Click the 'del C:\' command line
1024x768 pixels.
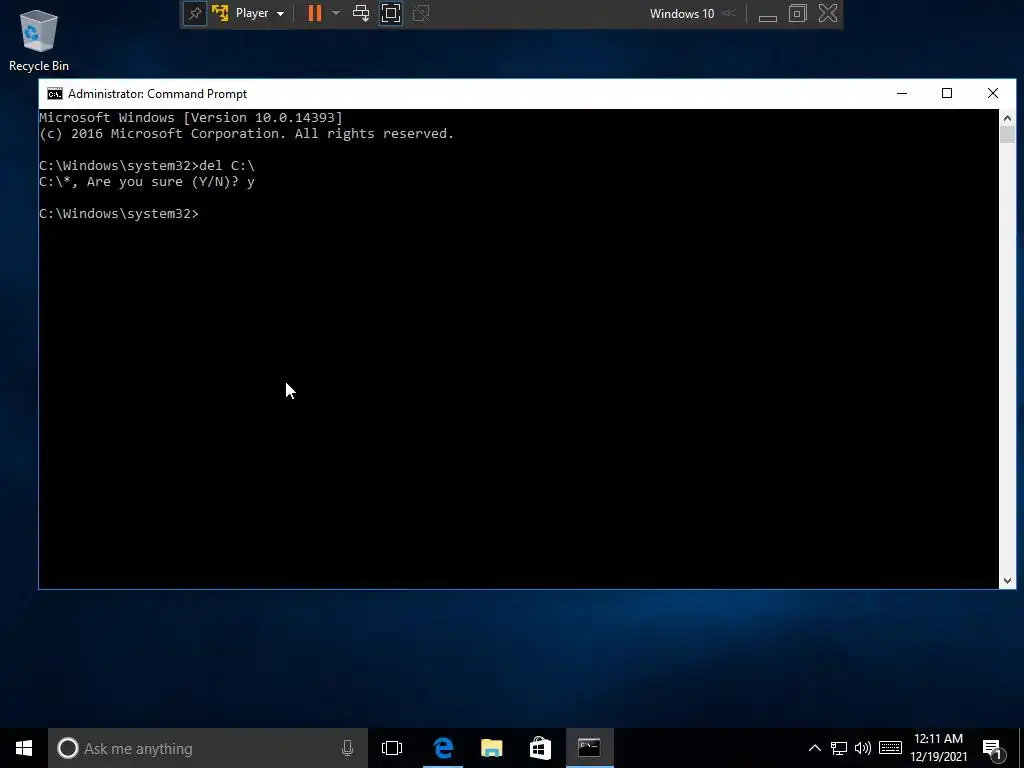pos(147,165)
